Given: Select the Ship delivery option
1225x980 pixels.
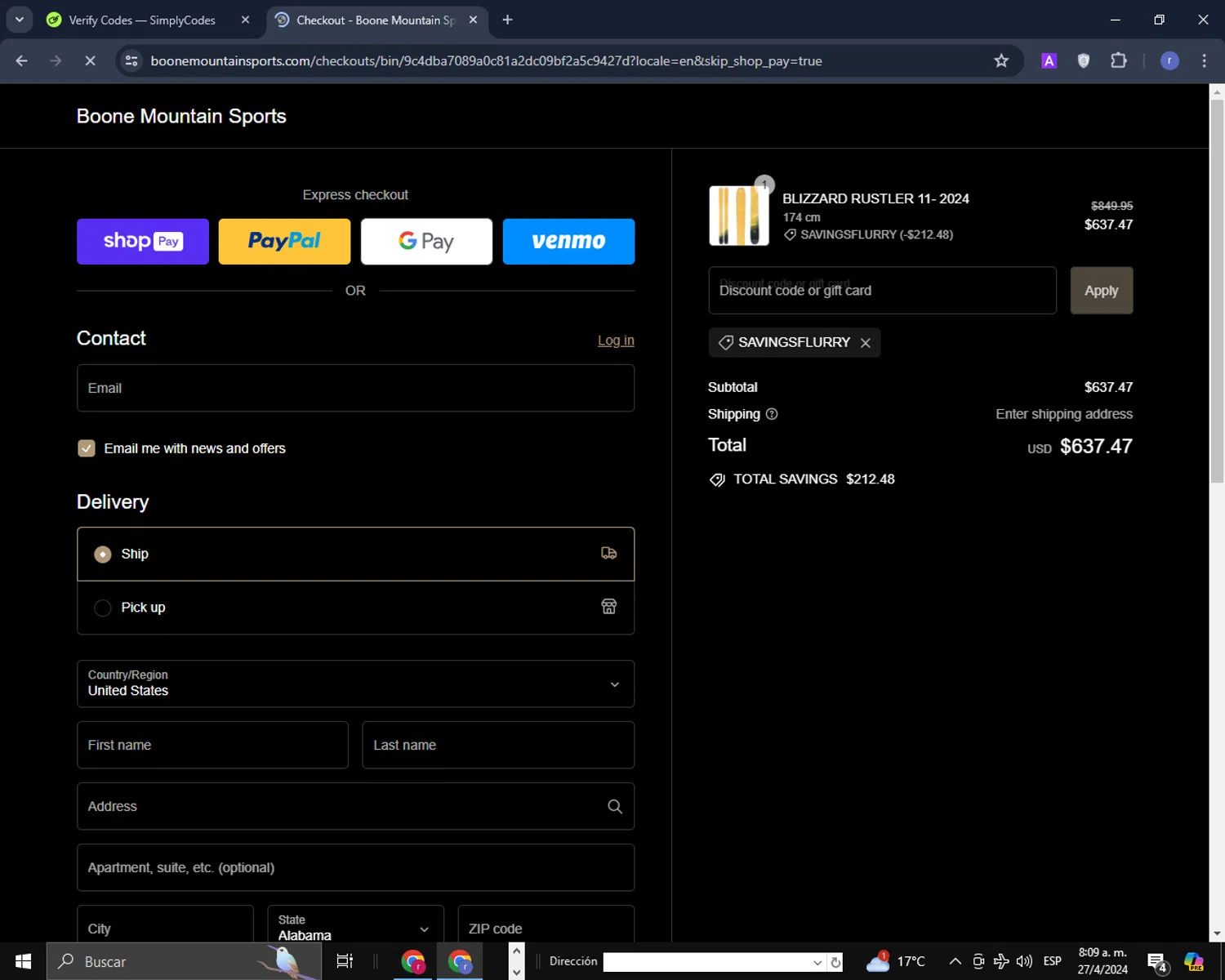Looking at the screenshot, I should [355, 554].
